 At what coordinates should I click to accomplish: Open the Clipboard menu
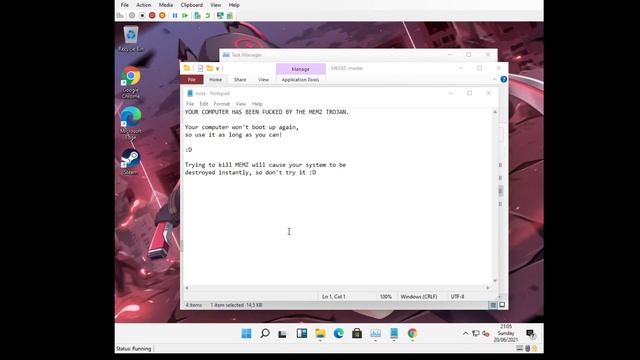[191, 5]
